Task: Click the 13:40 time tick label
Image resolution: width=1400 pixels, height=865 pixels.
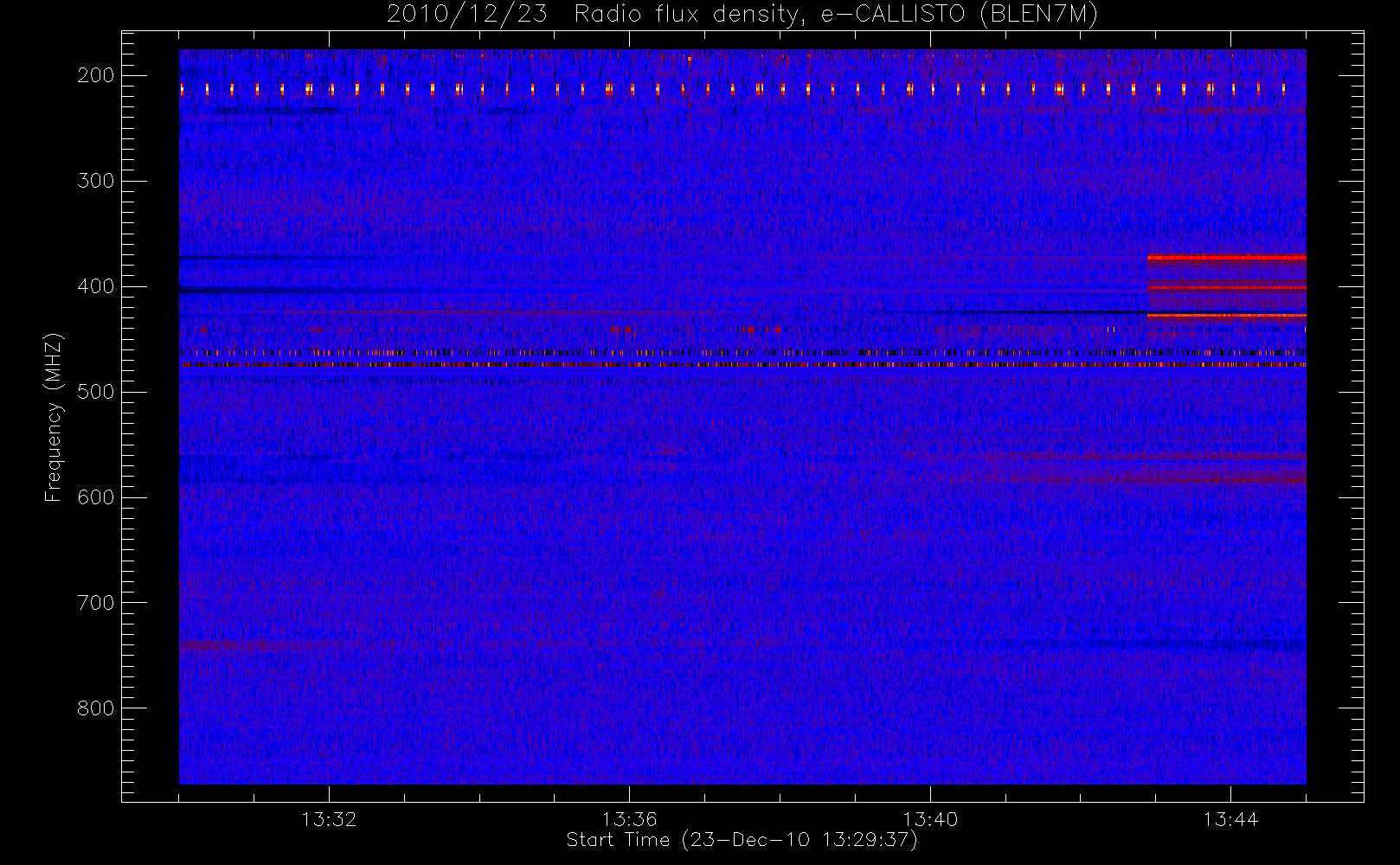Action: [930, 819]
